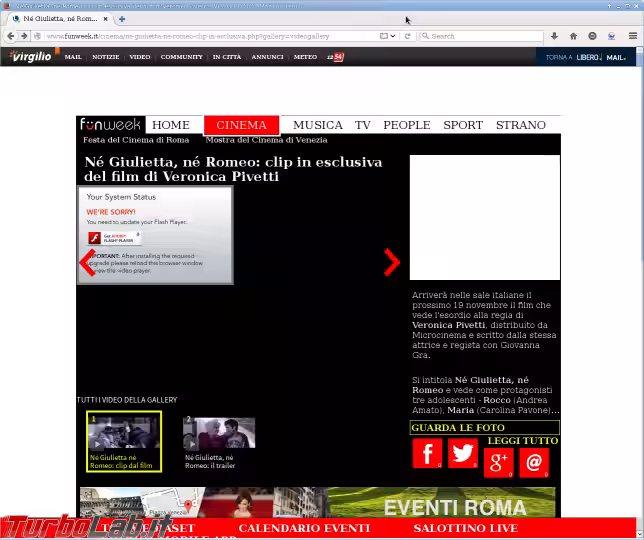Click the browser Home icon
The width and height of the screenshot is (644, 540).
click(x=573, y=36)
